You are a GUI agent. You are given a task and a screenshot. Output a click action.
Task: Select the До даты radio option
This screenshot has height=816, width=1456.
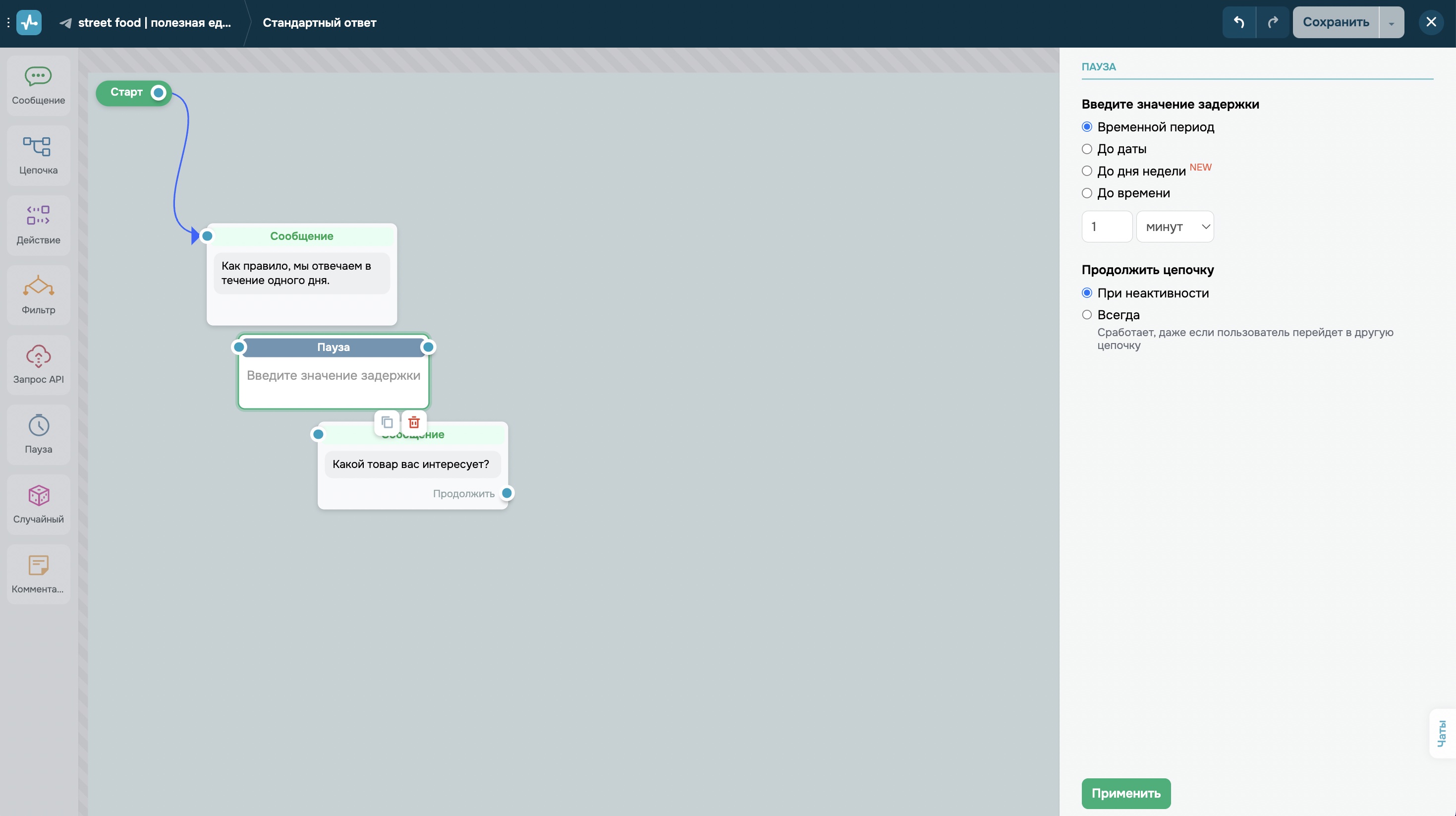click(1086, 149)
